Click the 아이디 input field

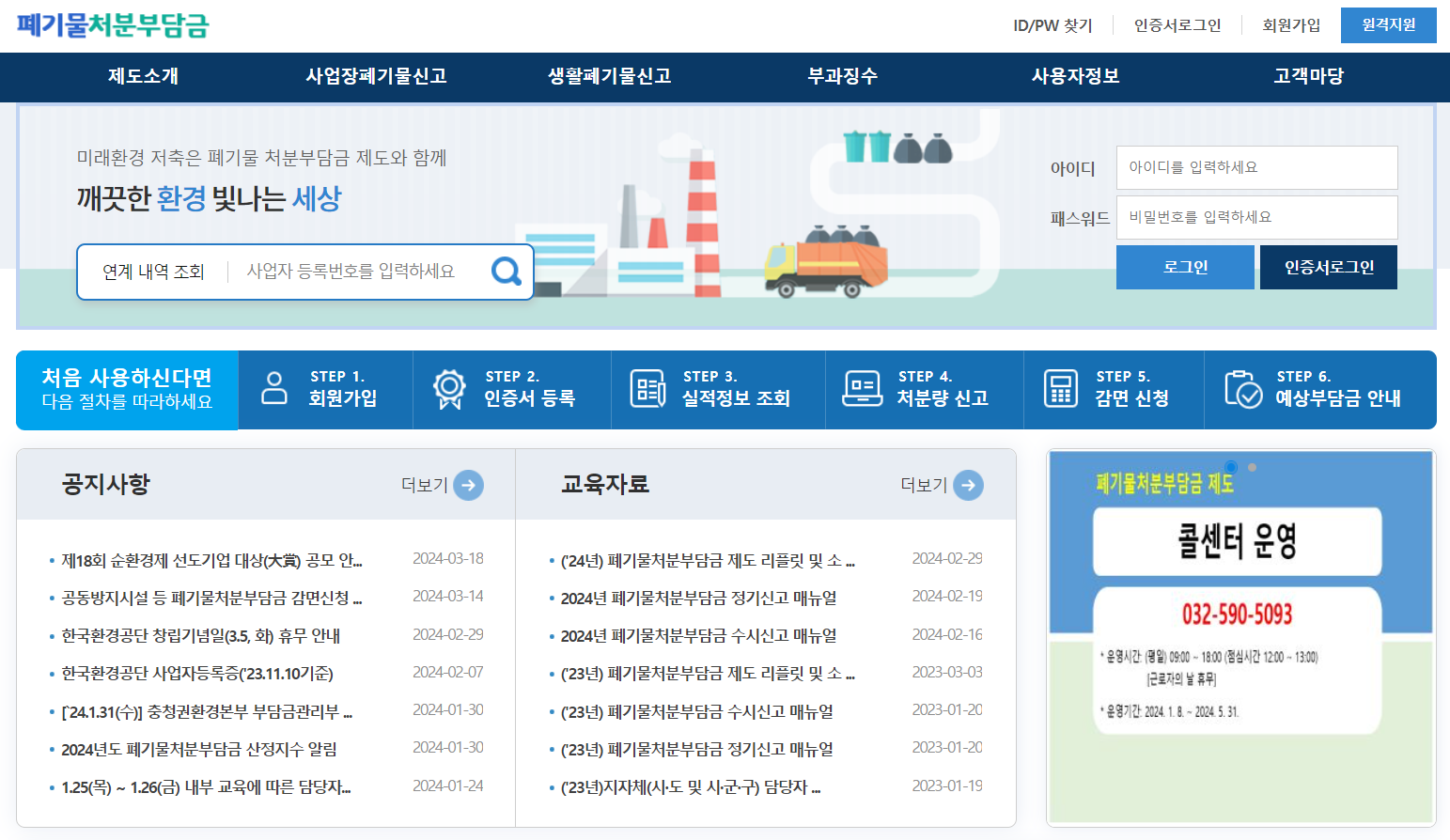click(1256, 167)
